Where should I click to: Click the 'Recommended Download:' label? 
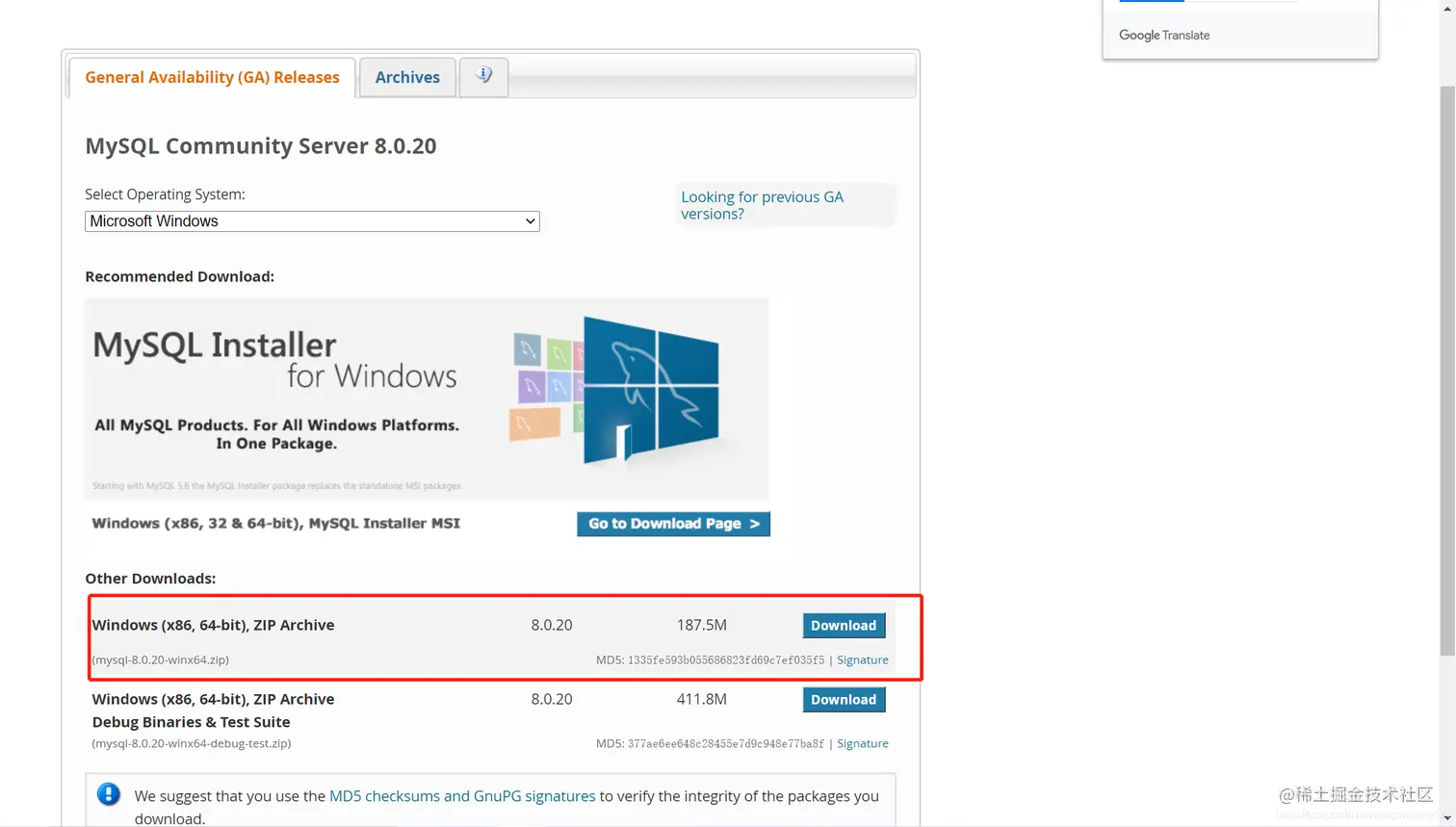(x=179, y=276)
